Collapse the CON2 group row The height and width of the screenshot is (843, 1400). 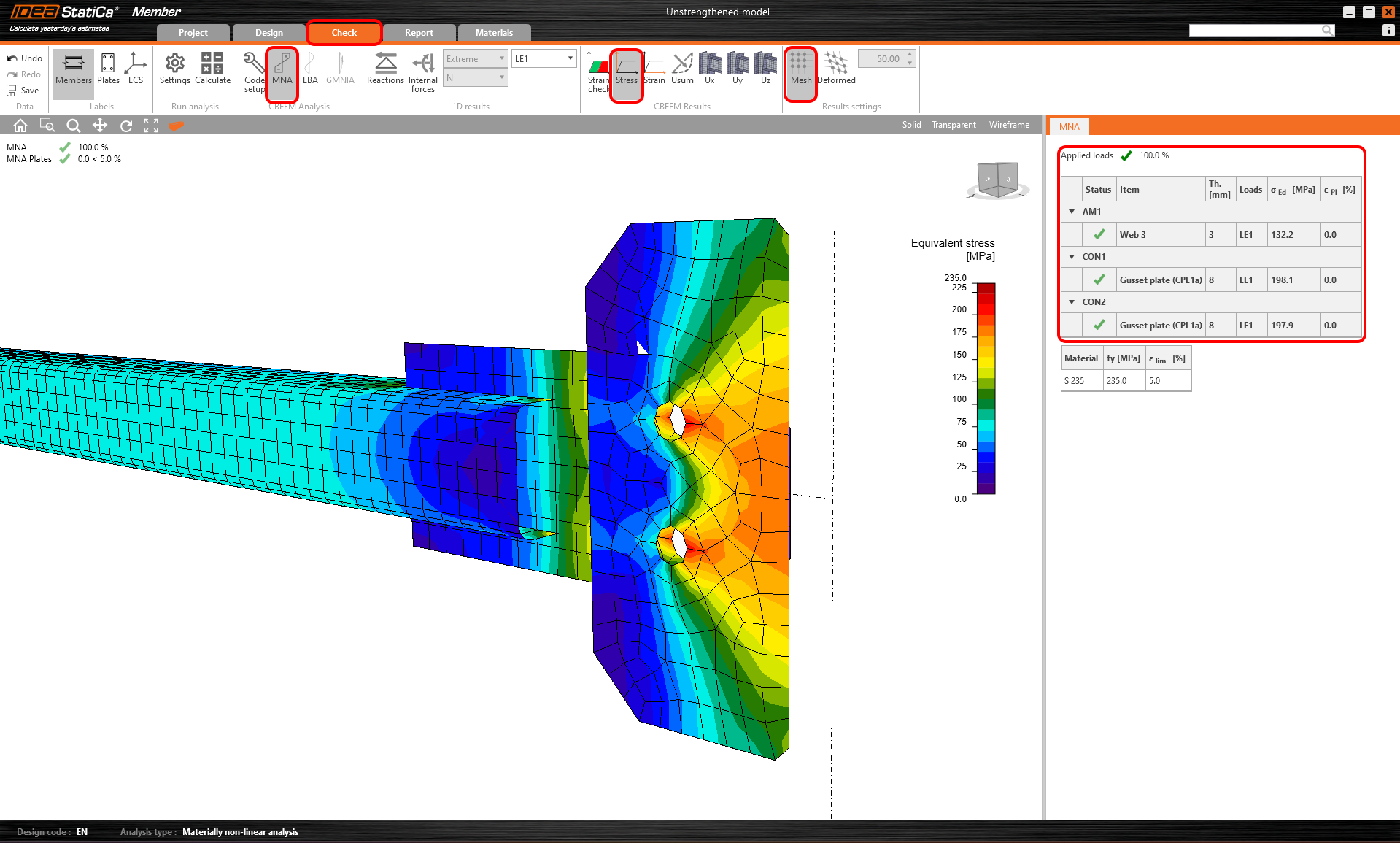[1072, 302]
